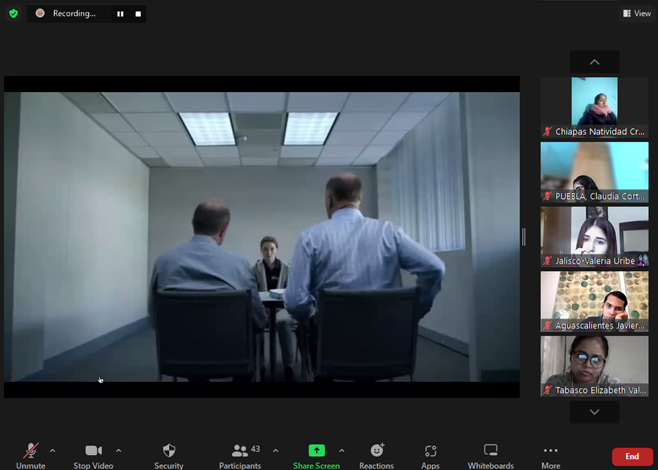Open share screen options chevron
The width and height of the screenshot is (658, 470).
coord(342,451)
